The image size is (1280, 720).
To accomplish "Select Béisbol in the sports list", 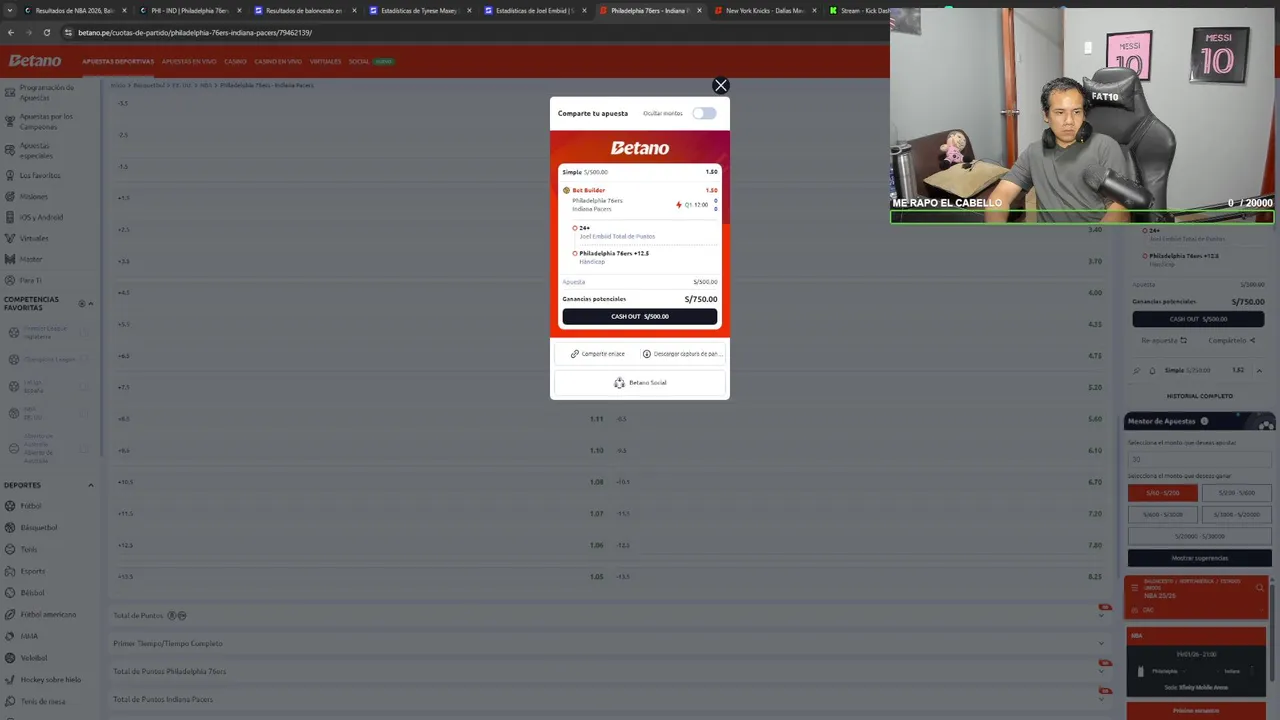I will (x=32, y=592).
